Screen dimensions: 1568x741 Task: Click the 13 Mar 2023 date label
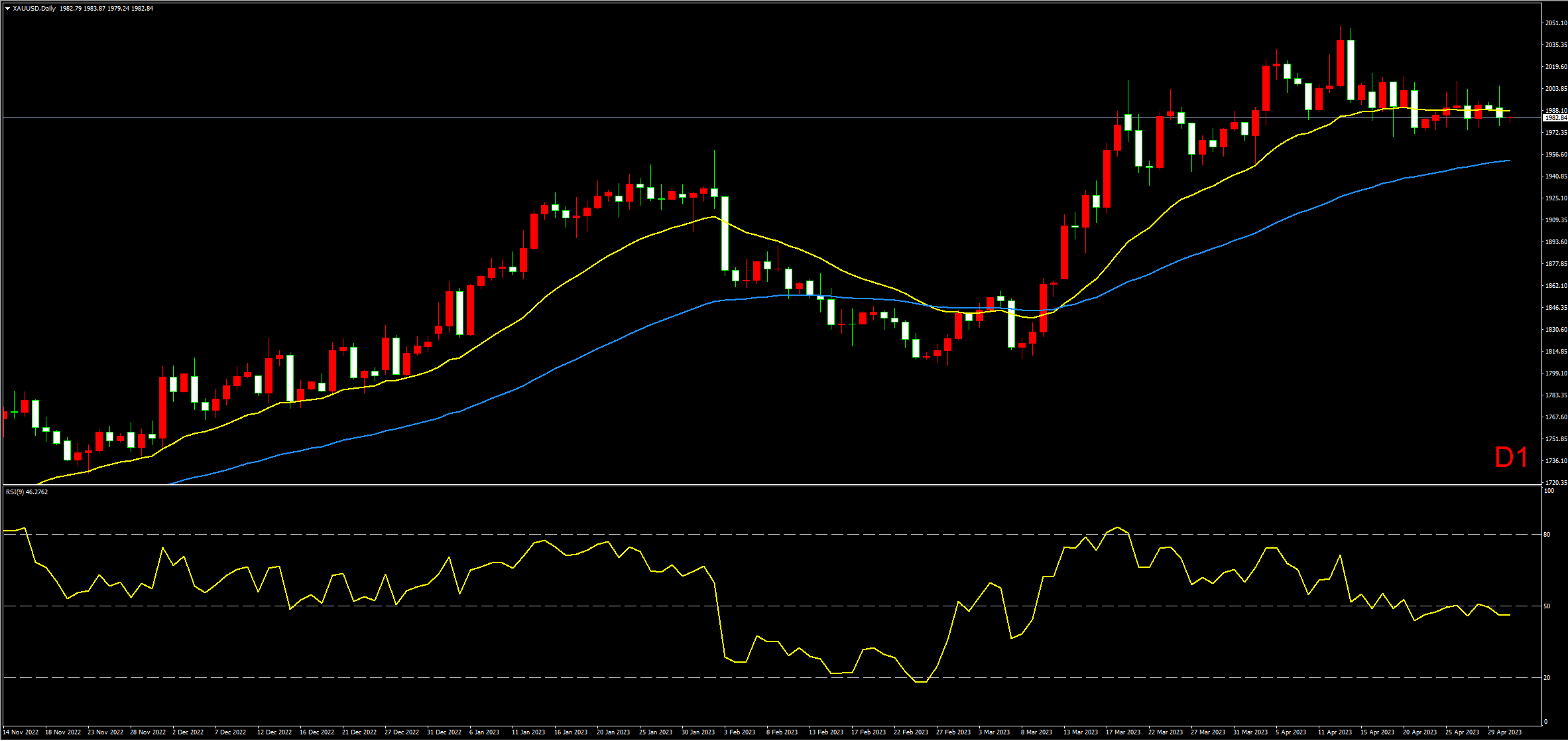1080,732
